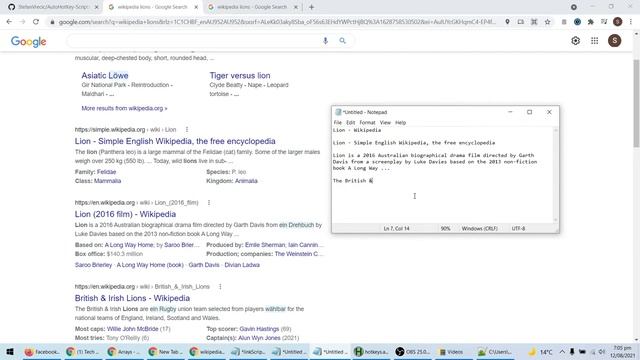Screen dimensions: 640x360
Task: Open Garth Davis sitelink
Action: [x=204, y=265]
